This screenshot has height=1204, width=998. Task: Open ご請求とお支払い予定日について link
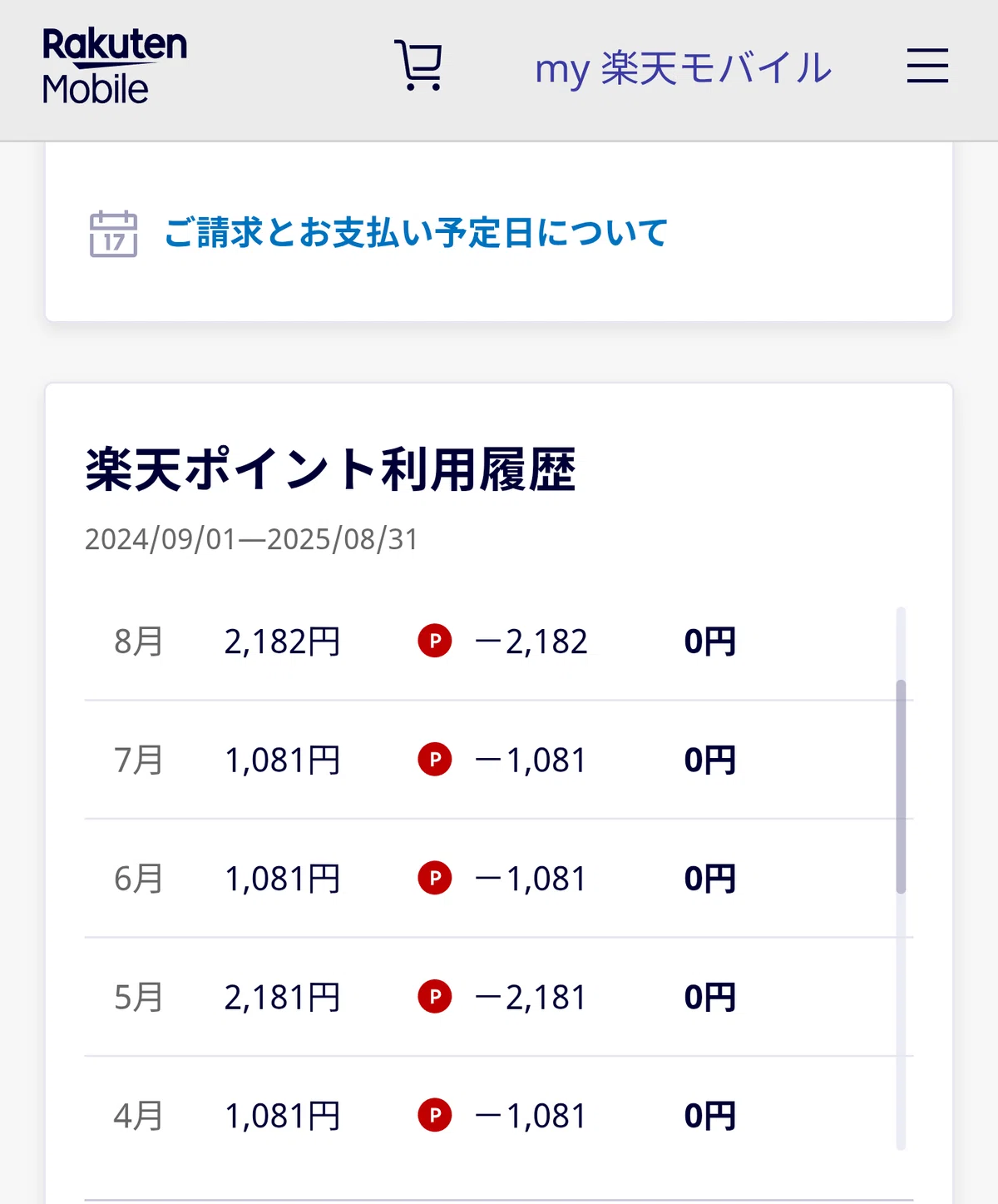pyautogui.click(x=416, y=233)
